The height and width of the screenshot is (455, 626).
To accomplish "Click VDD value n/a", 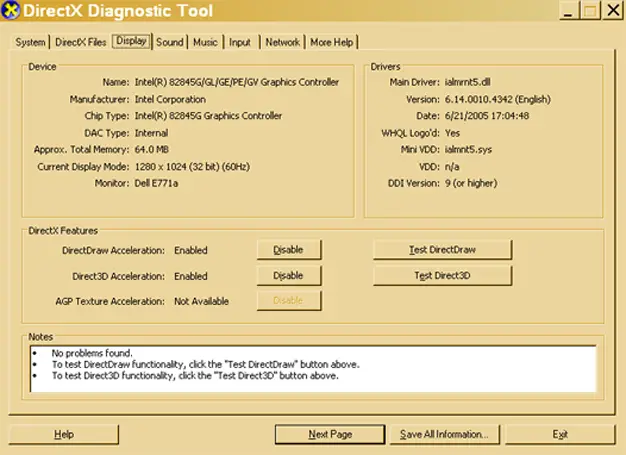I will (452, 166).
